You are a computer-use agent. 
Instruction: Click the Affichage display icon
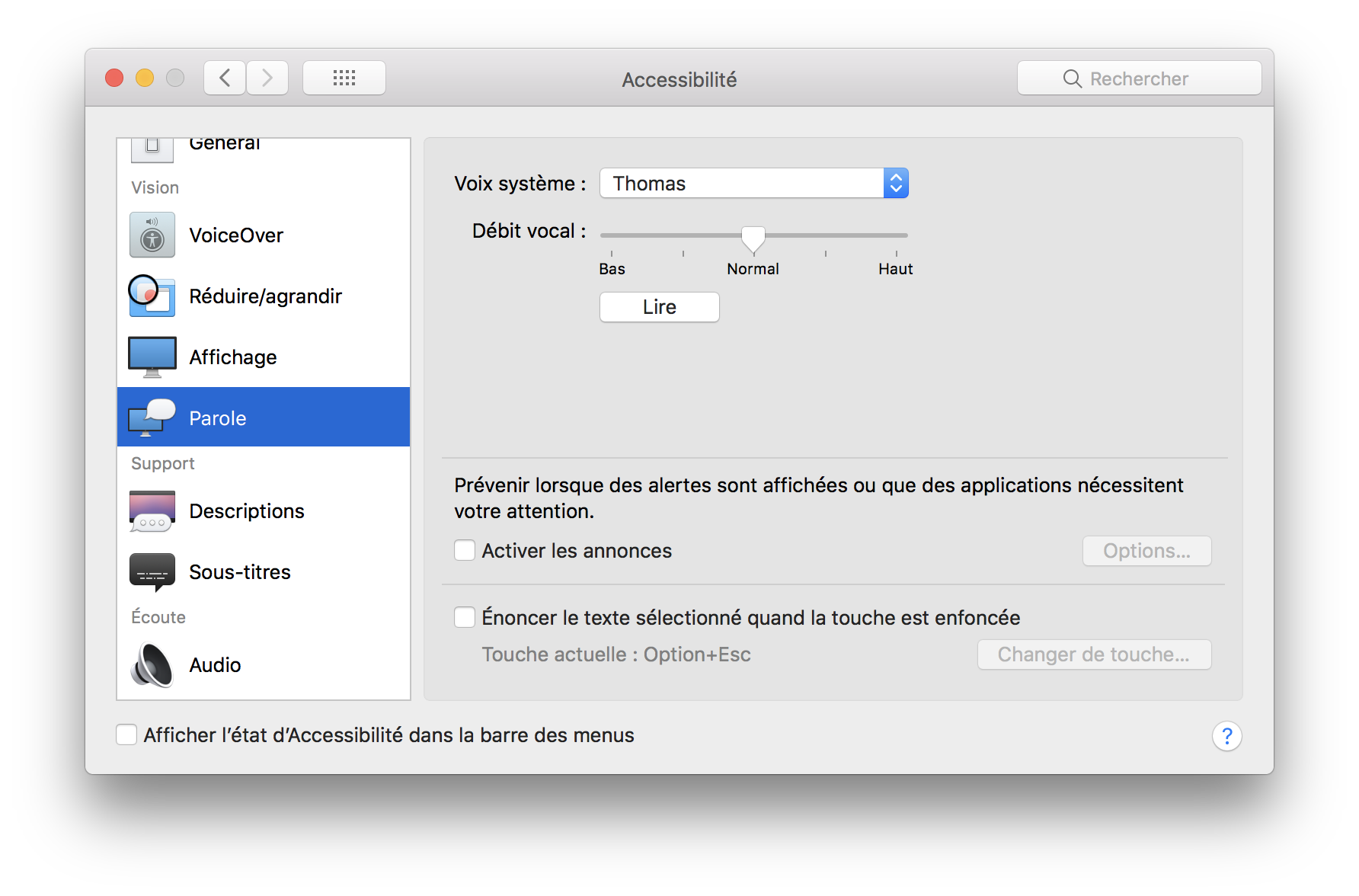pos(152,356)
